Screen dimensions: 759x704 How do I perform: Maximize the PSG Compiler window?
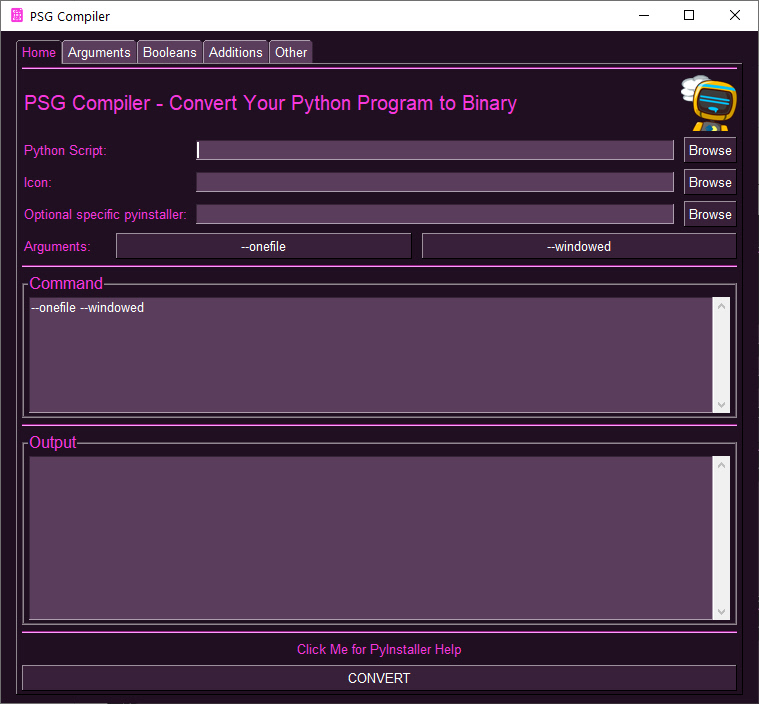click(x=689, y=15)
